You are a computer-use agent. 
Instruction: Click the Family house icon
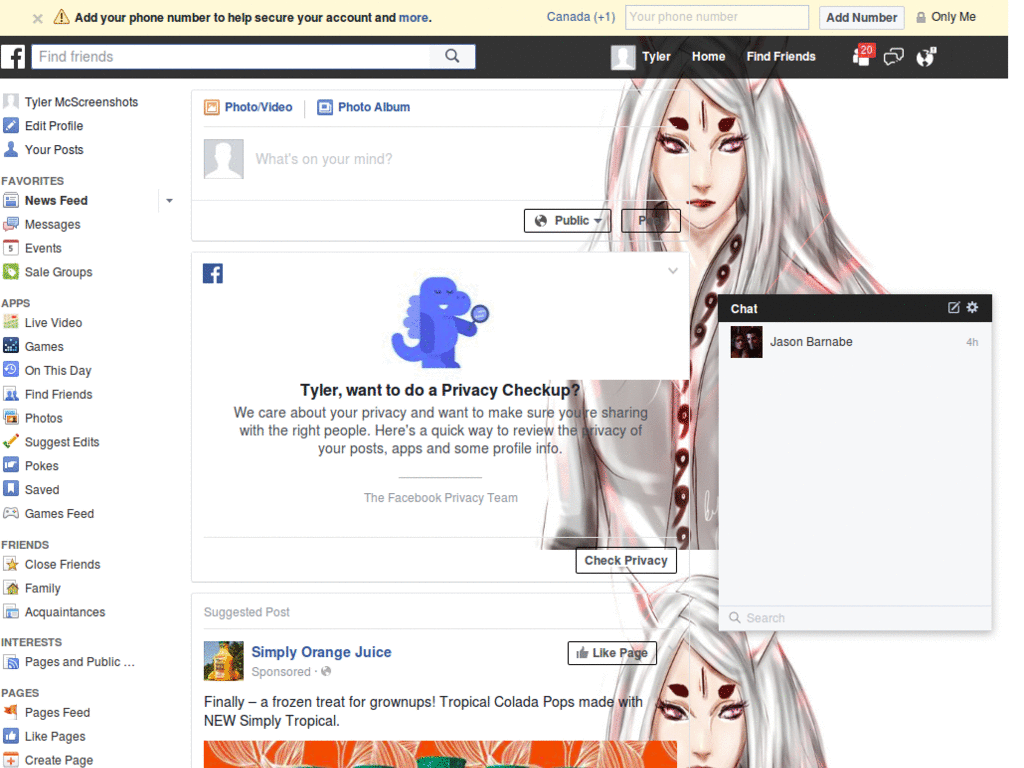click(x=10, y=588)
